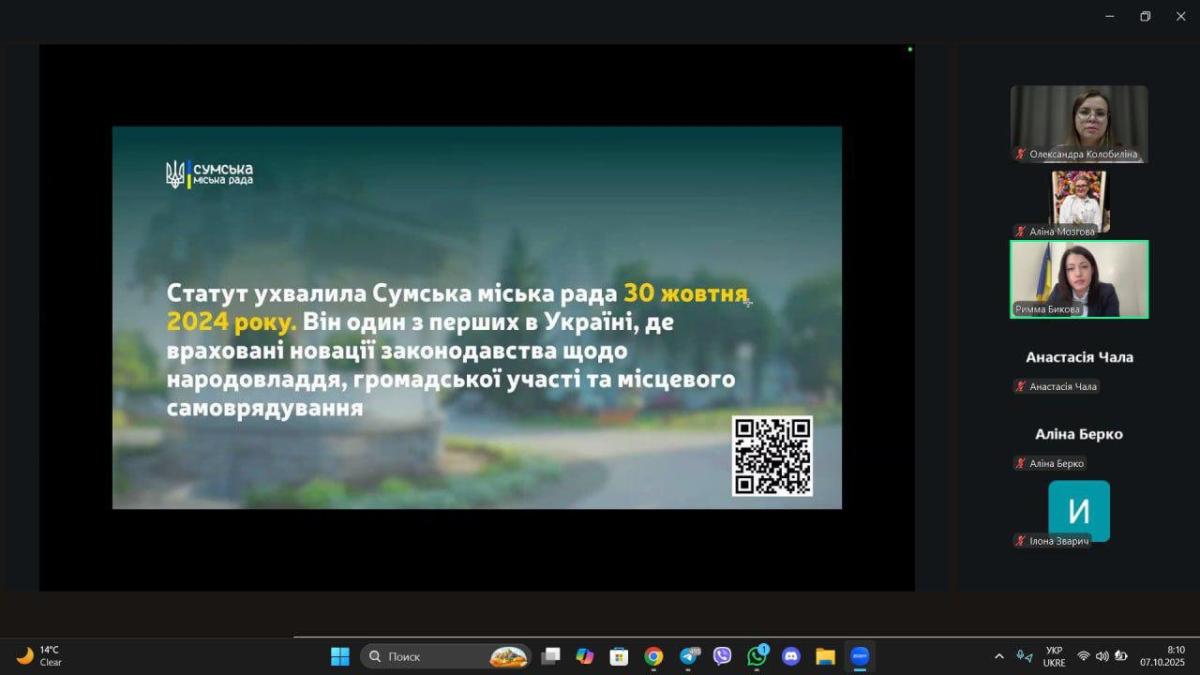Open Telegram from the taskbar
Screen dimensions: 1200x675
[689, 656]
